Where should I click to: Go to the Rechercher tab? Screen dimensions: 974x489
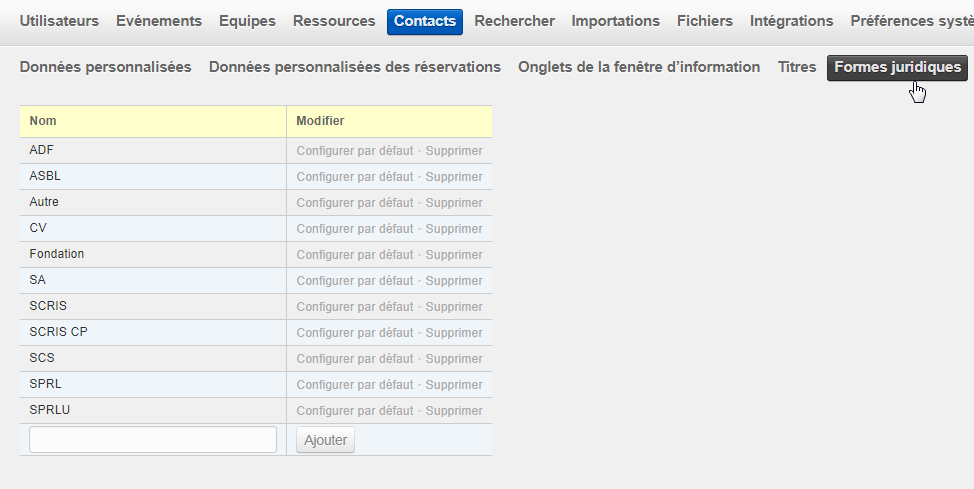coord(514,21)
